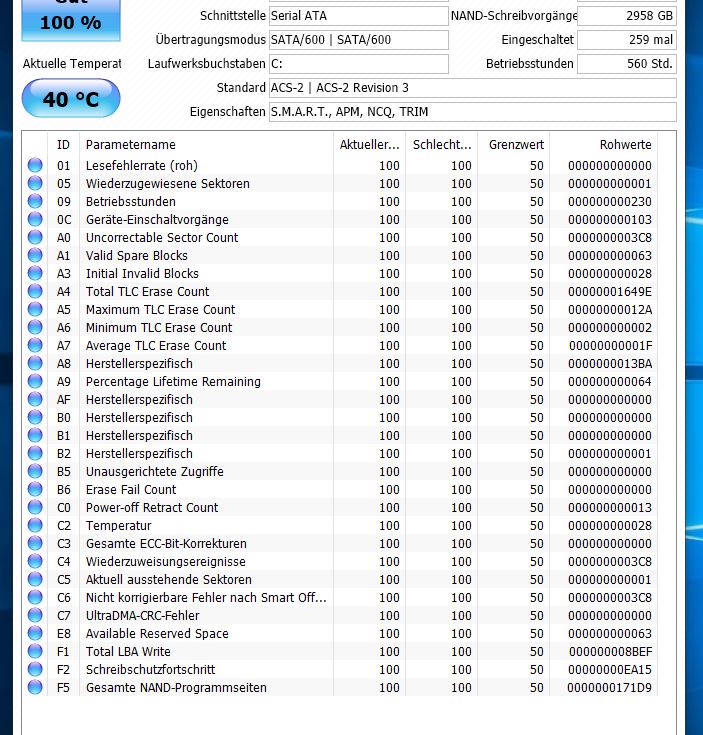Image resolution: width=703 pixels, height=735 pixels.
Task: Select the Herstellerspezifisch row with ID B0
Action: tap(340, 417)
